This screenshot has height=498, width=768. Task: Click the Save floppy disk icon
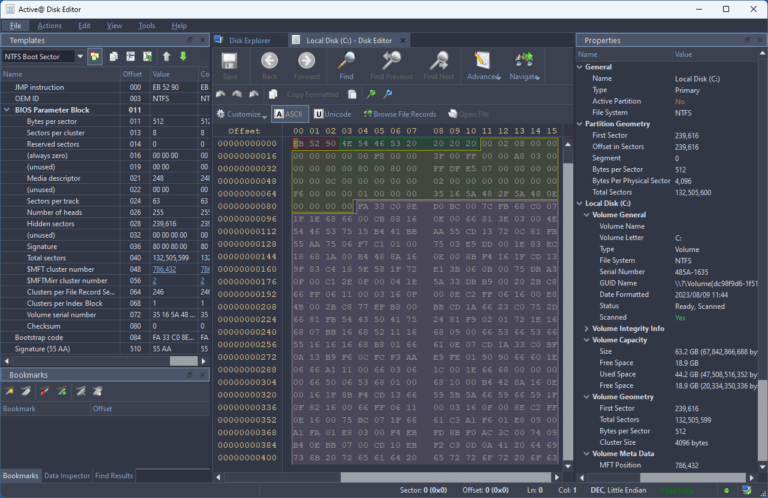(229, 62)
